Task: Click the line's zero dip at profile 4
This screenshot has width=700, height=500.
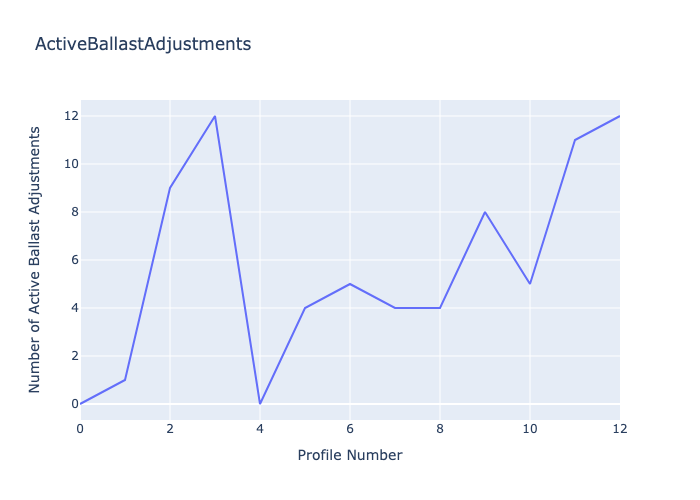Action: pyautogui.click(x=260, y=403)
